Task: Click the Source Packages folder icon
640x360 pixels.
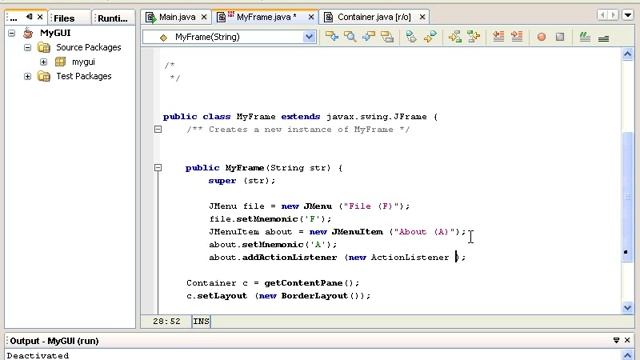Action: (x=43, y=47)
